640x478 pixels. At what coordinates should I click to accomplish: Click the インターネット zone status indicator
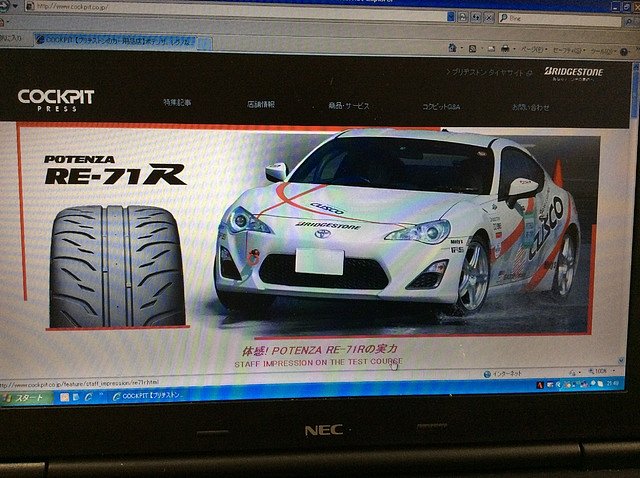coord(502,374)
